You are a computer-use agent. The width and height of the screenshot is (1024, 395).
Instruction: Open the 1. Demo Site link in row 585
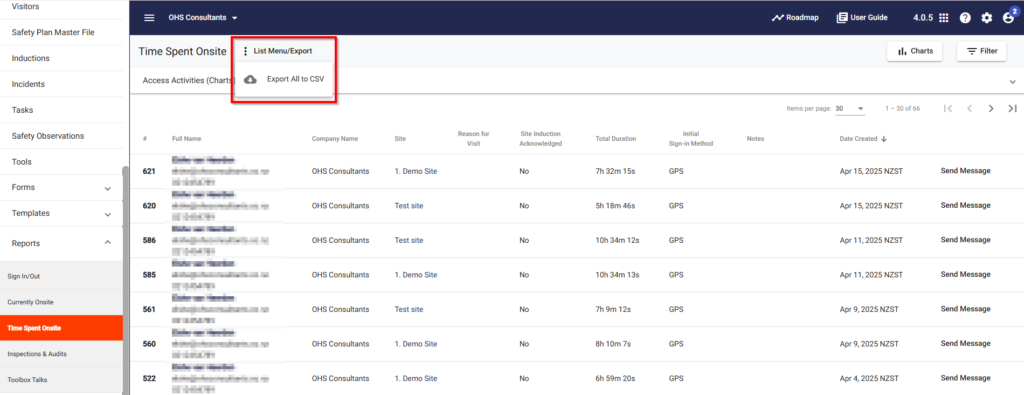click(416, 275)
